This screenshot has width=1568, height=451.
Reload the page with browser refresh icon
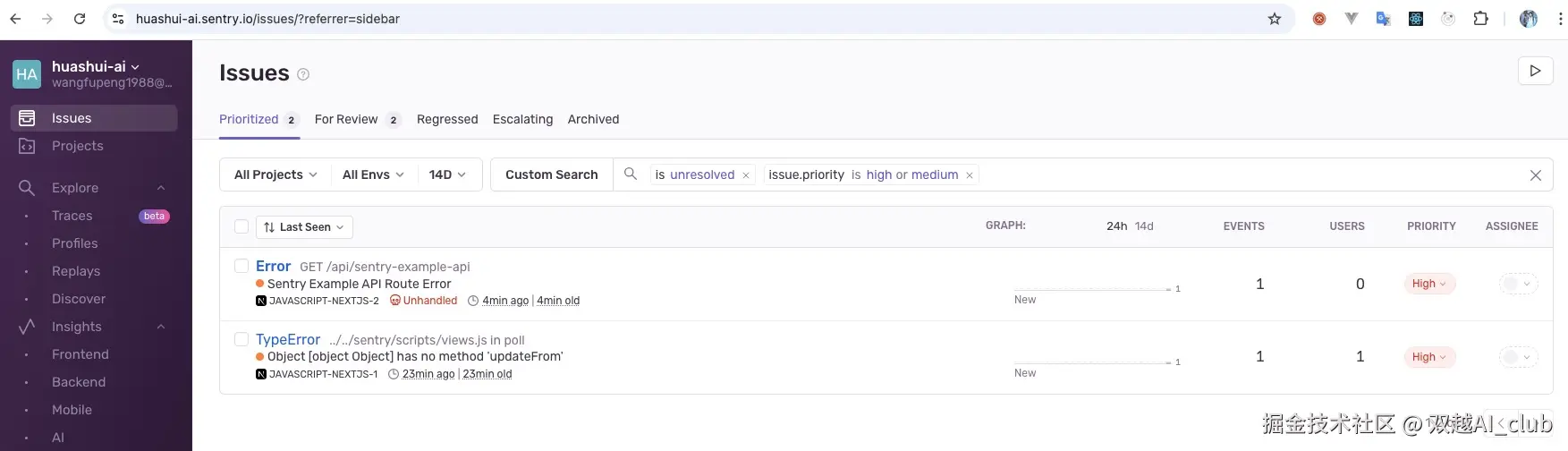(80, 19)
